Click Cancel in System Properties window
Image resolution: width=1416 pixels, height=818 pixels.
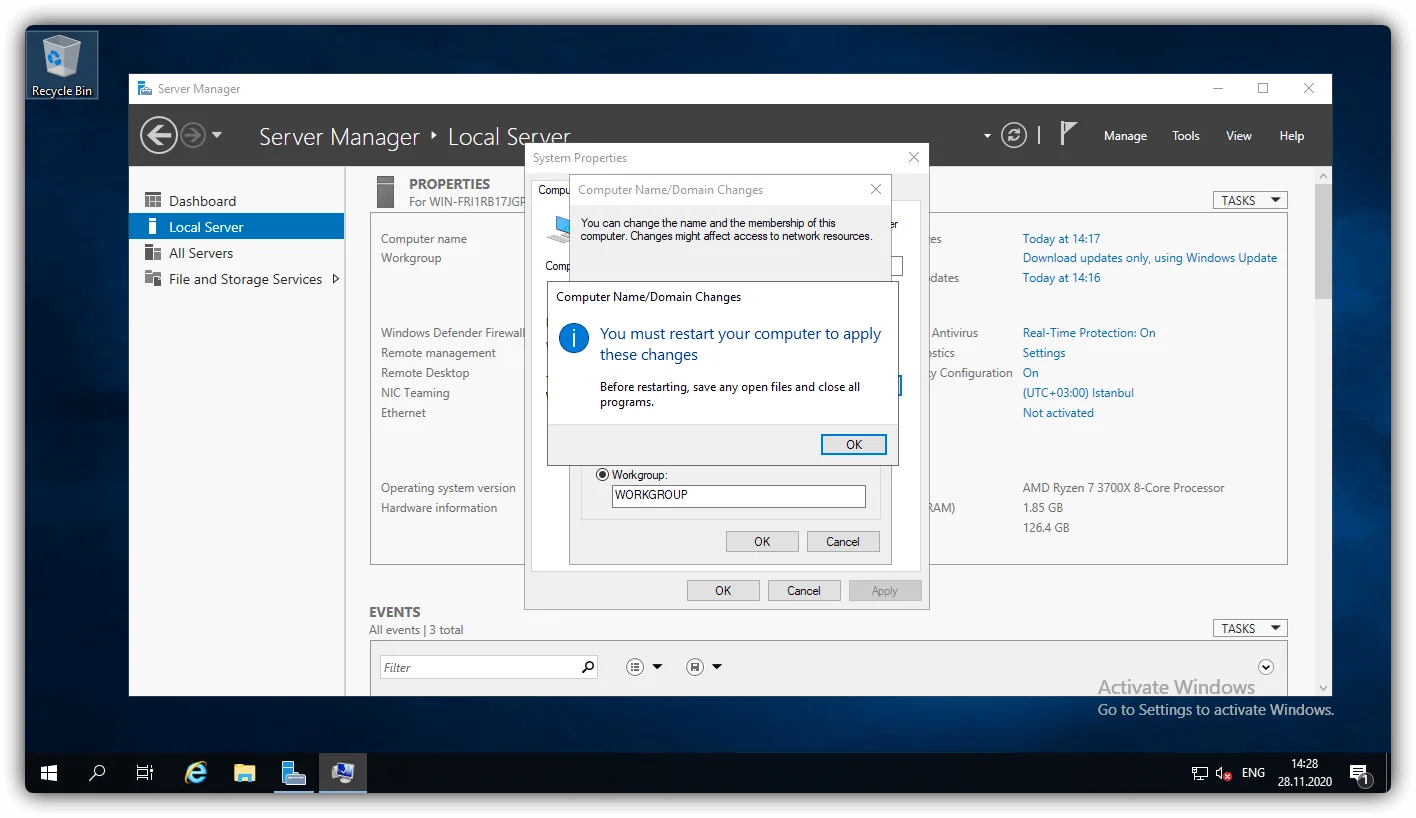point(804,591)
